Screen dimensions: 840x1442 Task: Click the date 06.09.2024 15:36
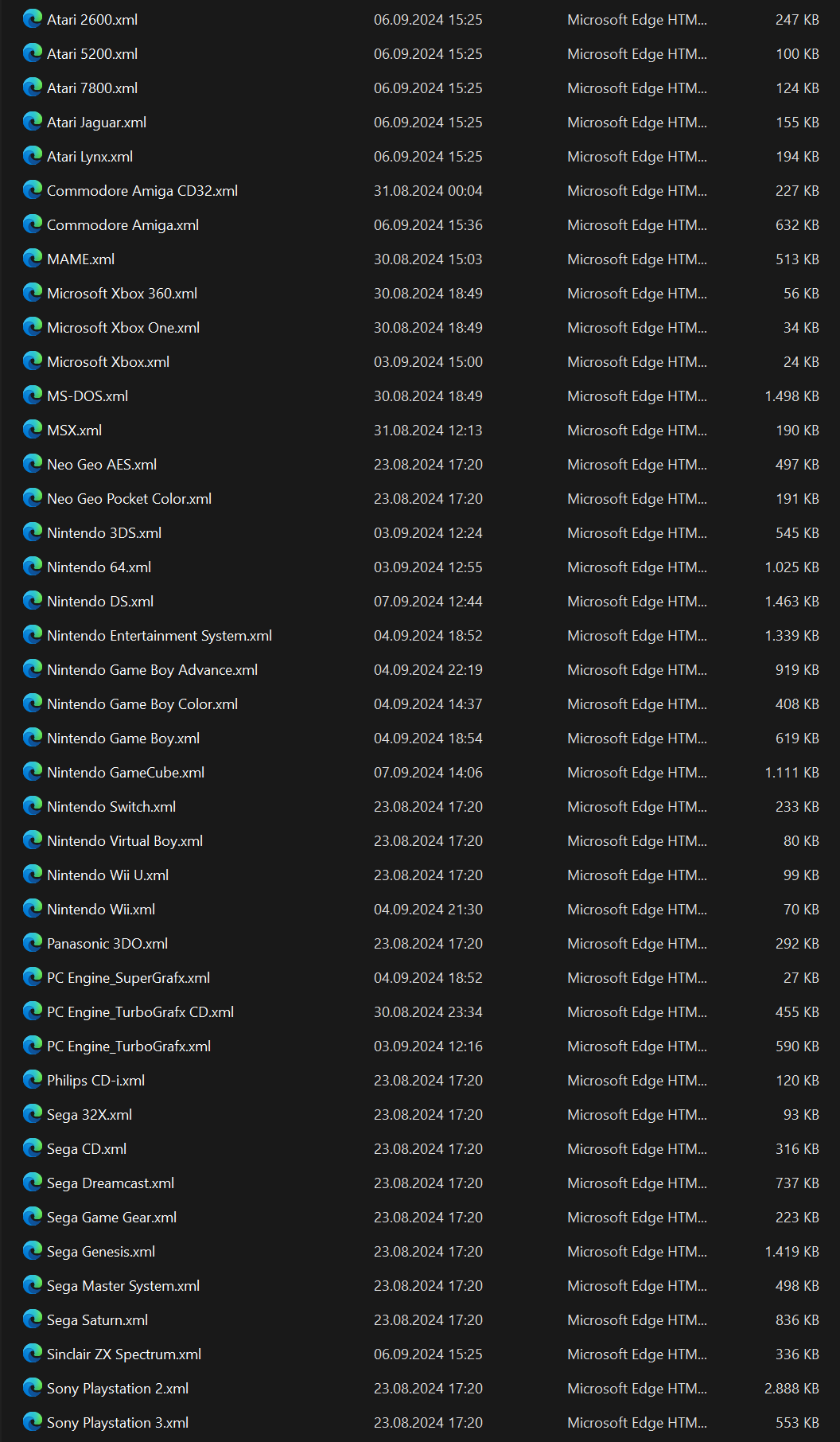pos(428,225)
